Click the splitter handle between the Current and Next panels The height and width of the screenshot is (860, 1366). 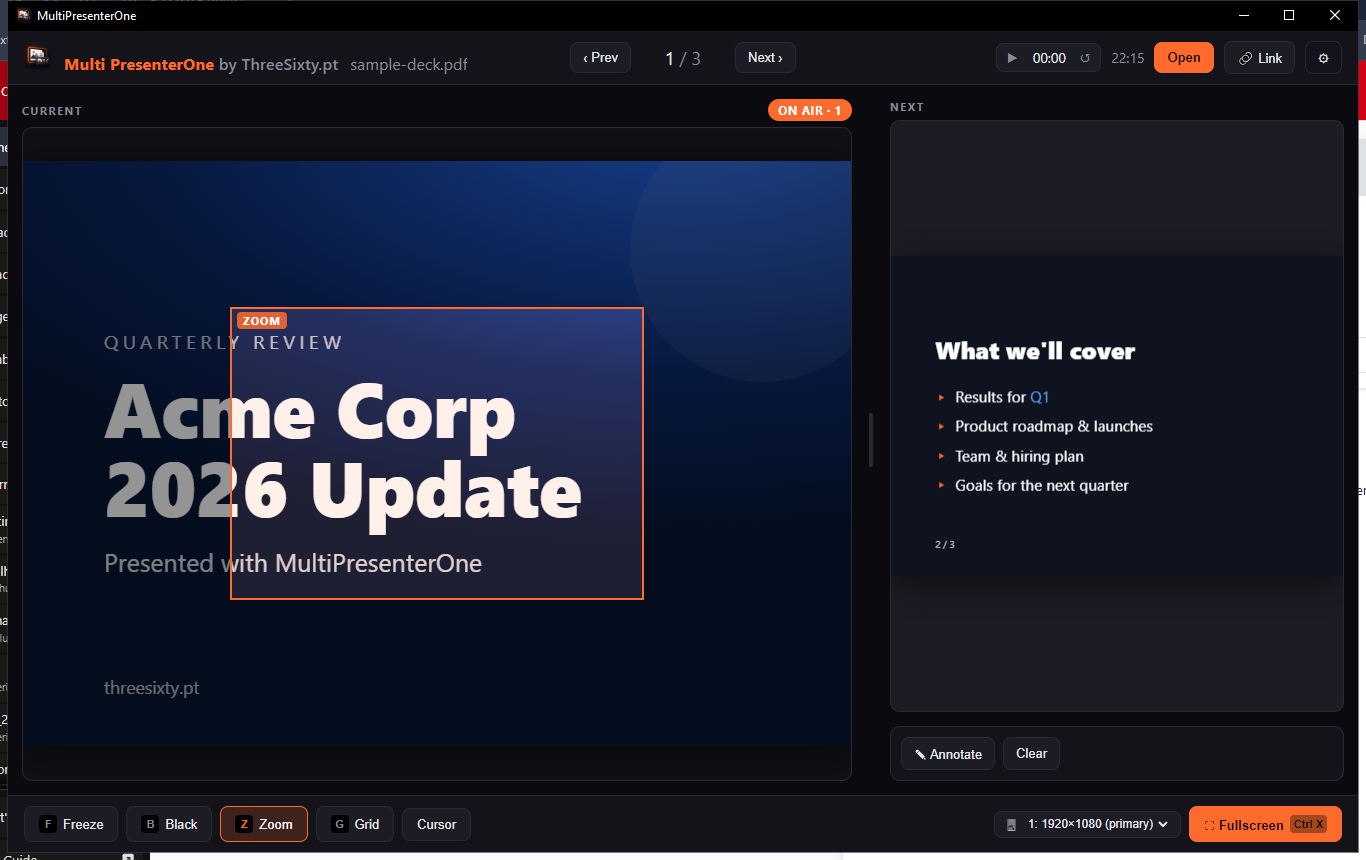[x=871, y=440]
